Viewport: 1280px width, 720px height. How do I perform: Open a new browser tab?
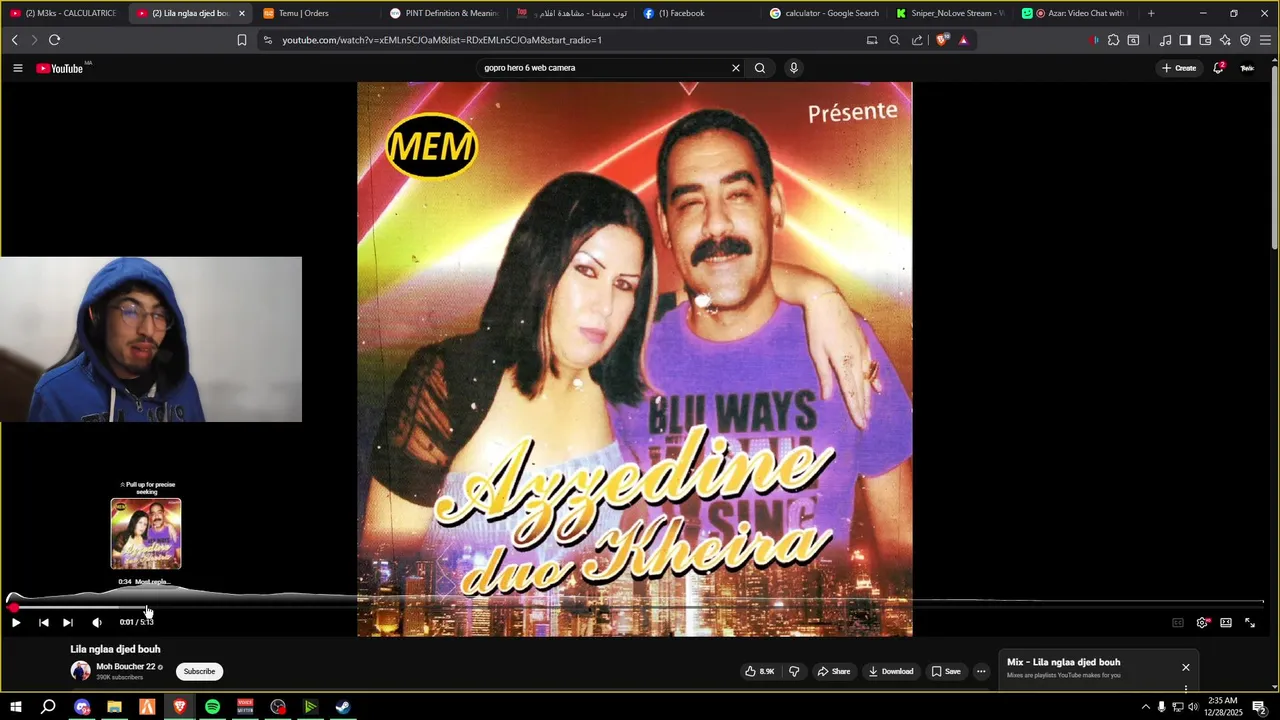tap(1151, 13)
